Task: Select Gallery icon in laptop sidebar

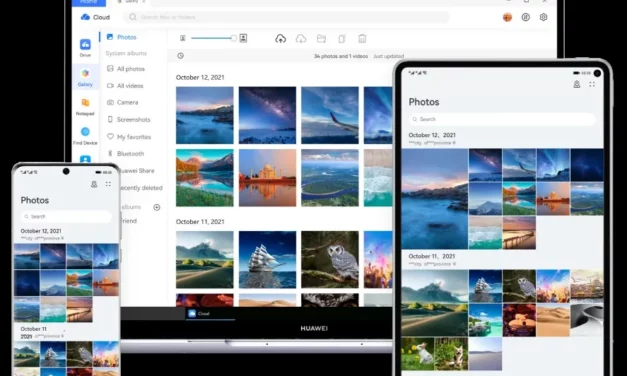Action: pyautogui.click(x=85, y=77)
